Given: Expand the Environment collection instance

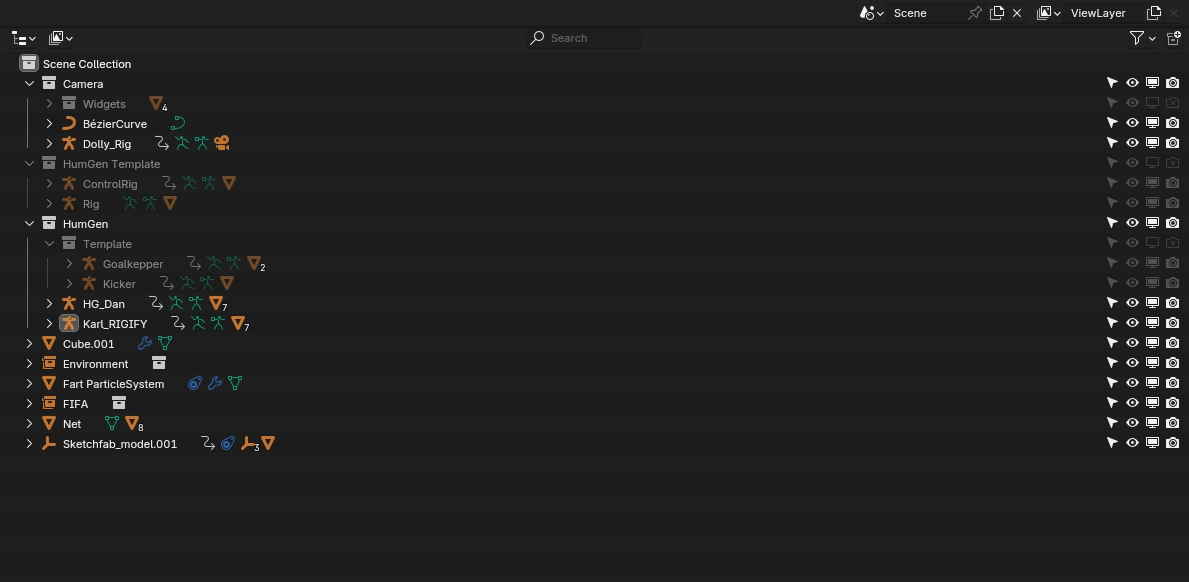Looking at the screenshot, I should pos(30,364).
